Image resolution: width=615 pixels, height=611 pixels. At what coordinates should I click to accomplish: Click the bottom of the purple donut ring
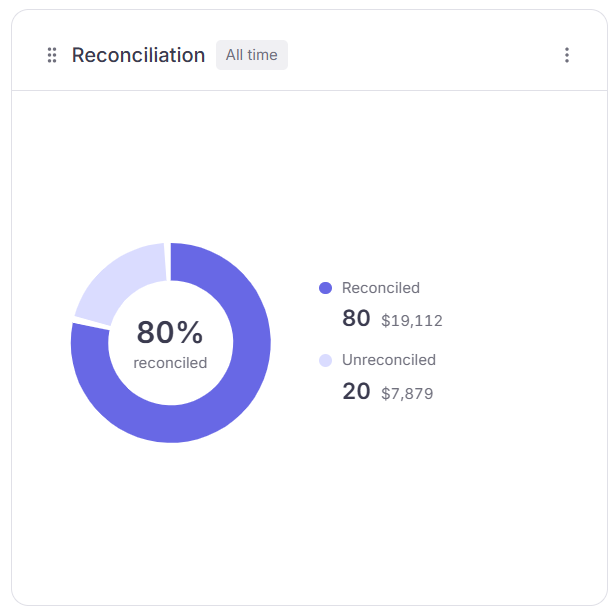(171, 424)
